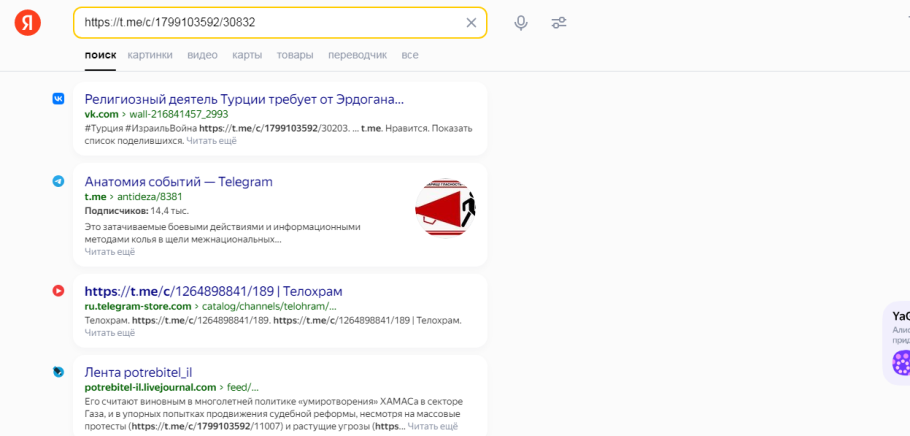Open the товары tab
910x436 pixels.
295,55
